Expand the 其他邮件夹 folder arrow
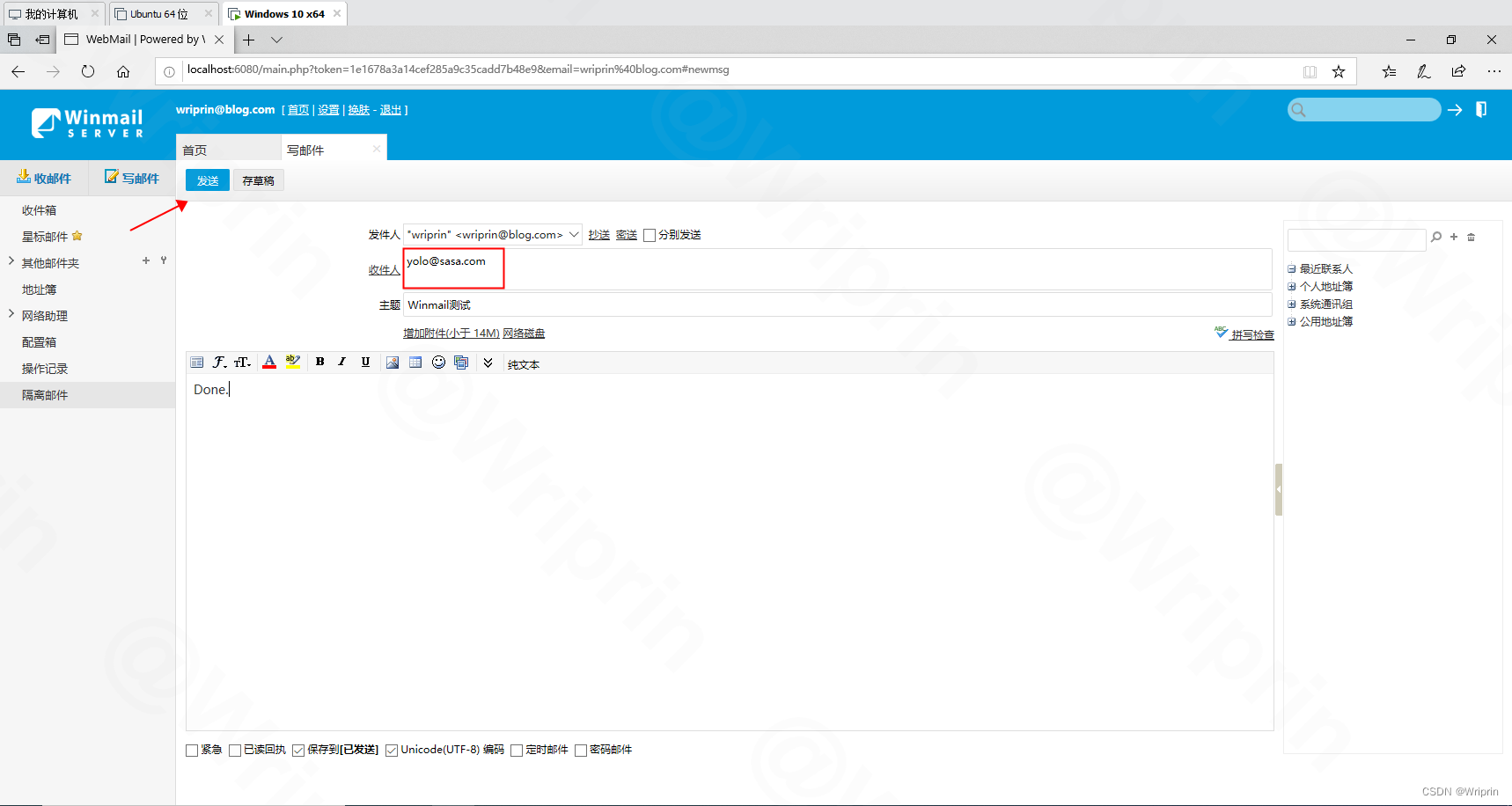 [11, 261]
